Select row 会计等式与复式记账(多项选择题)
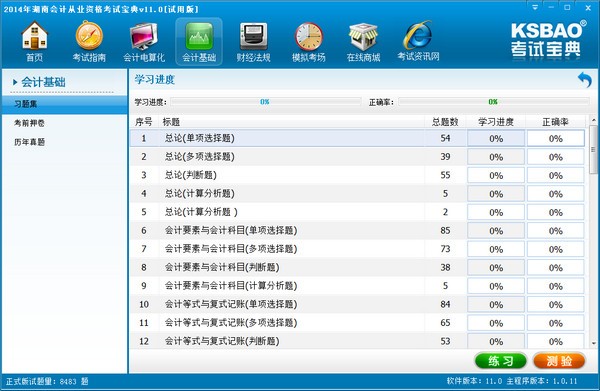 click(357, 323)
